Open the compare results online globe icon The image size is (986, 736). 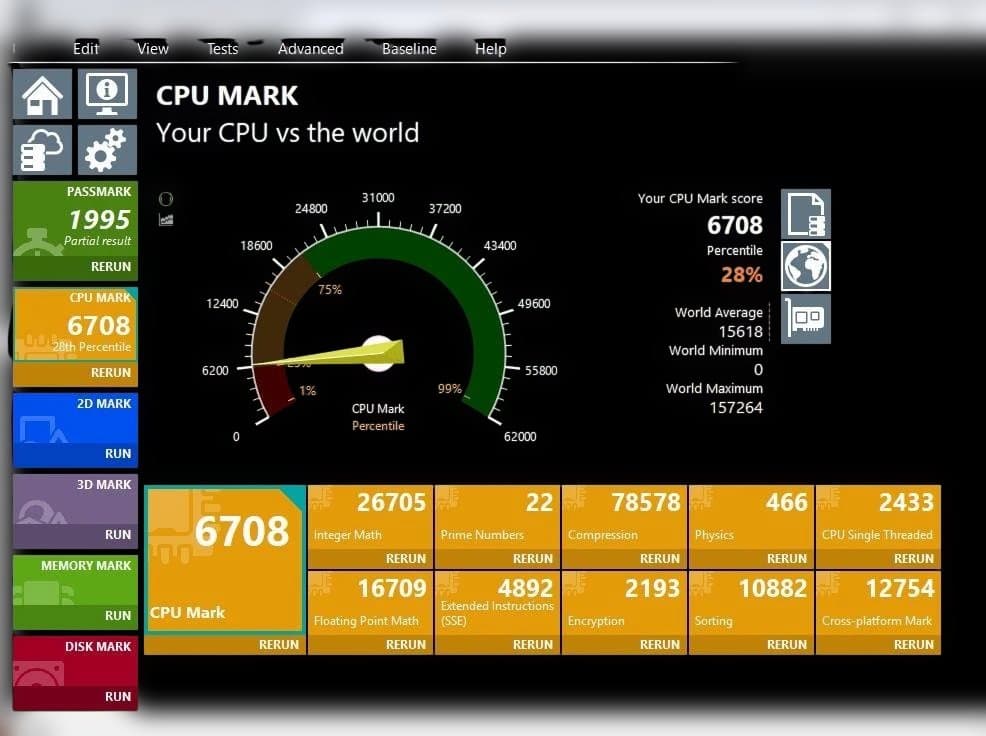pyautogui.click(x=805, y=266)
